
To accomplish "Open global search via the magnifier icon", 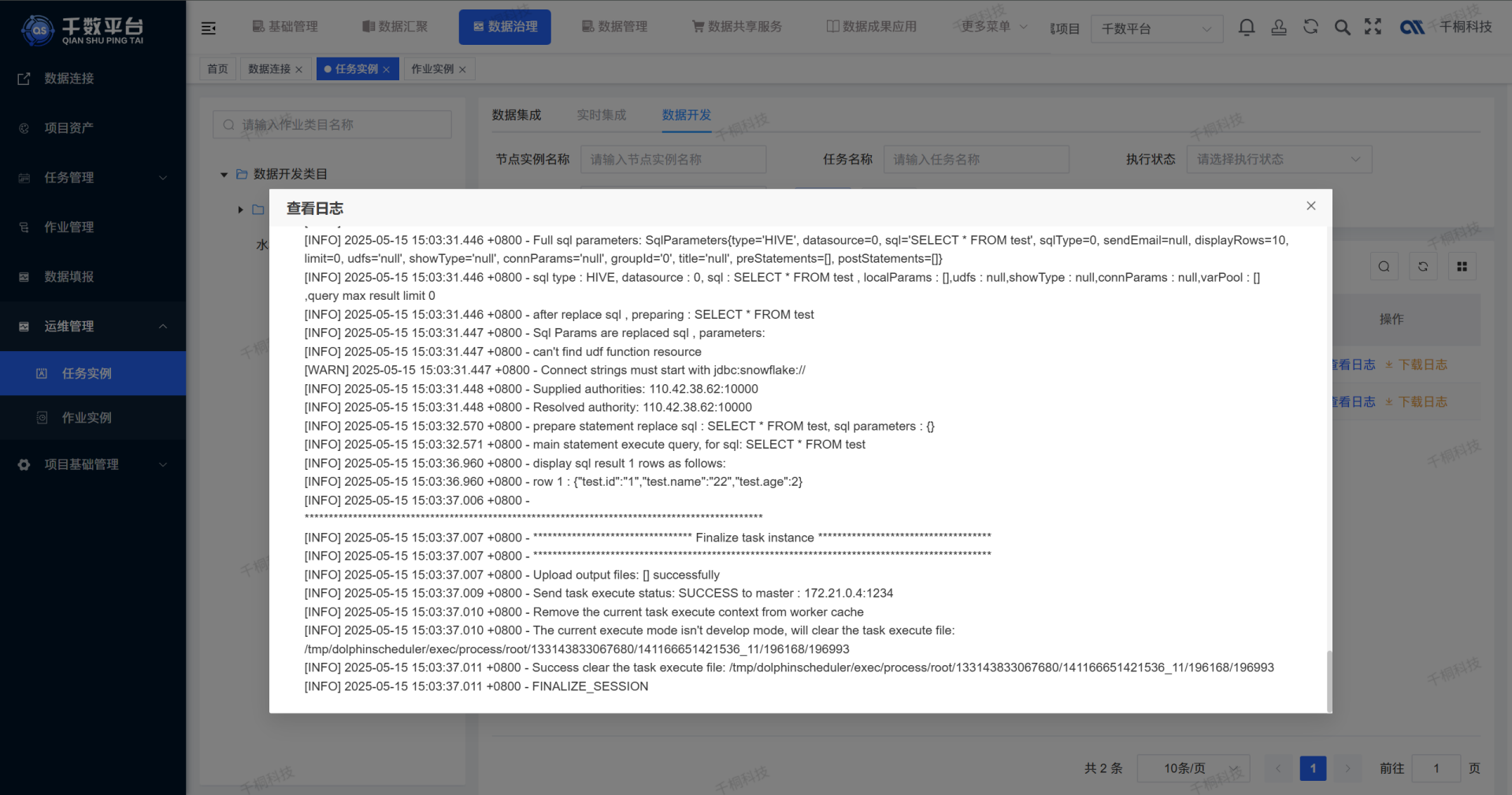I will point(1342,27).
